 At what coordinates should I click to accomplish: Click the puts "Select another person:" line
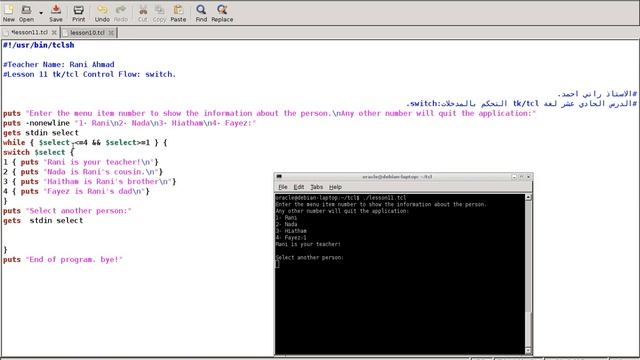coord(67,211)
